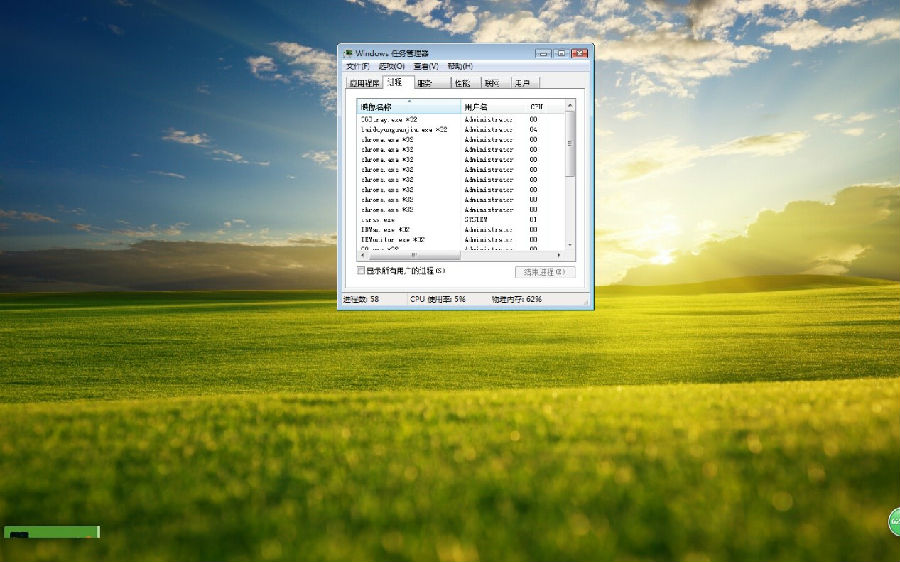Expand the 选项(O) menu
The image size is (900, 562).
point(391,66)
